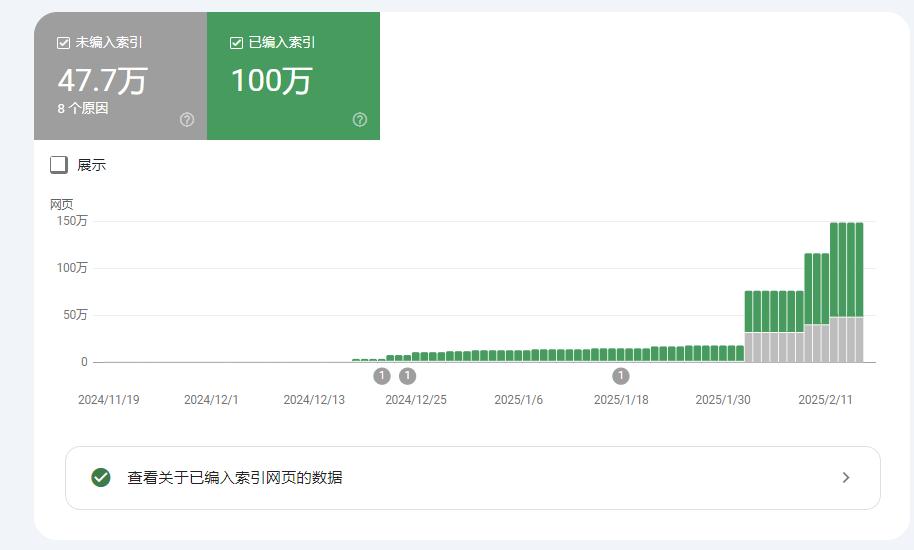
Task: Open leftmost annotation marker under the chart
Action: point(382,376)
